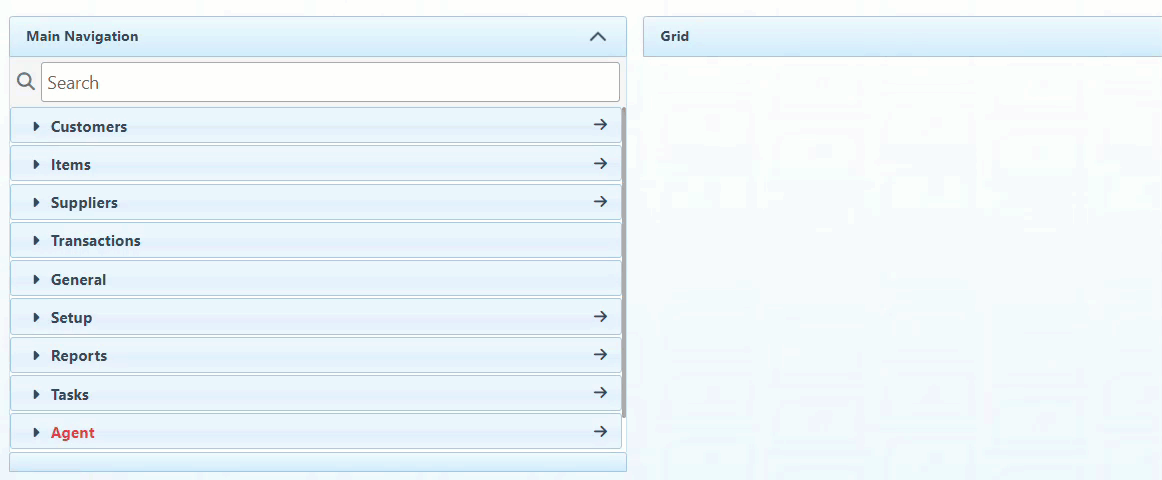Click the arrow icon in the Items row

click(x=600, y=163)
